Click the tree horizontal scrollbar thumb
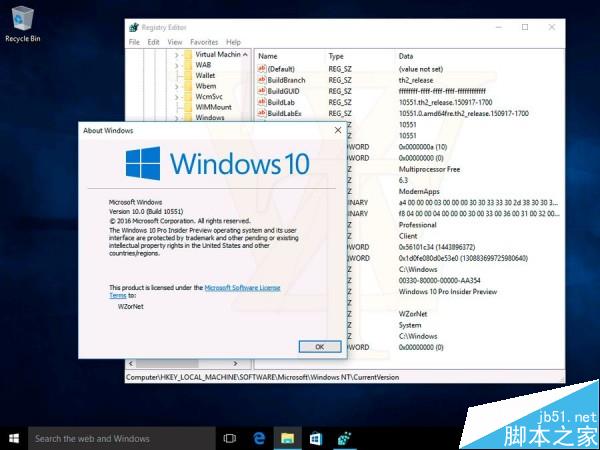The image size is (600, 450). (x=167, y=363)
